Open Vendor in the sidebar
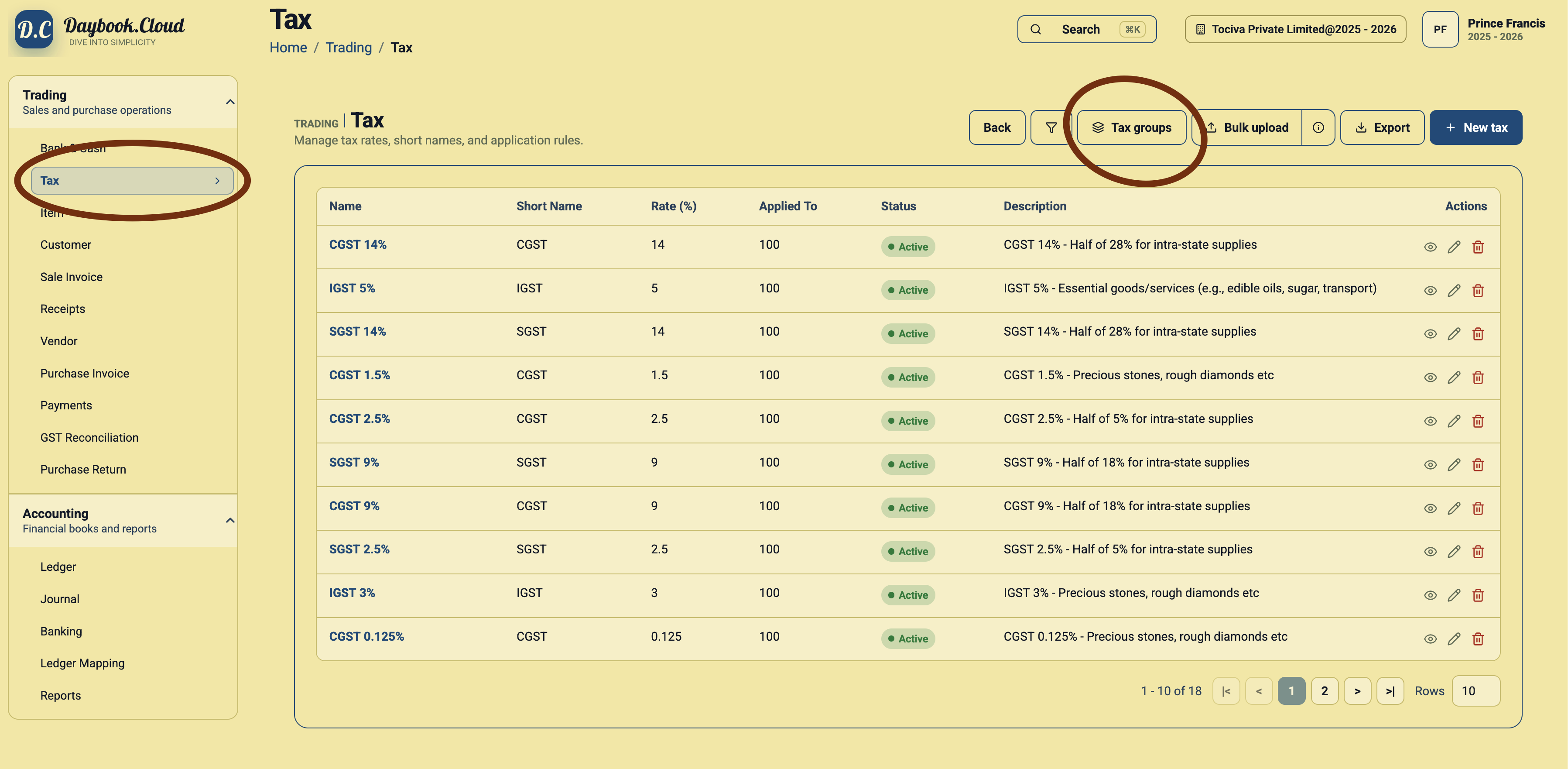The height and width of the screenshot is (769, 1568). click(x=58, y=341)
